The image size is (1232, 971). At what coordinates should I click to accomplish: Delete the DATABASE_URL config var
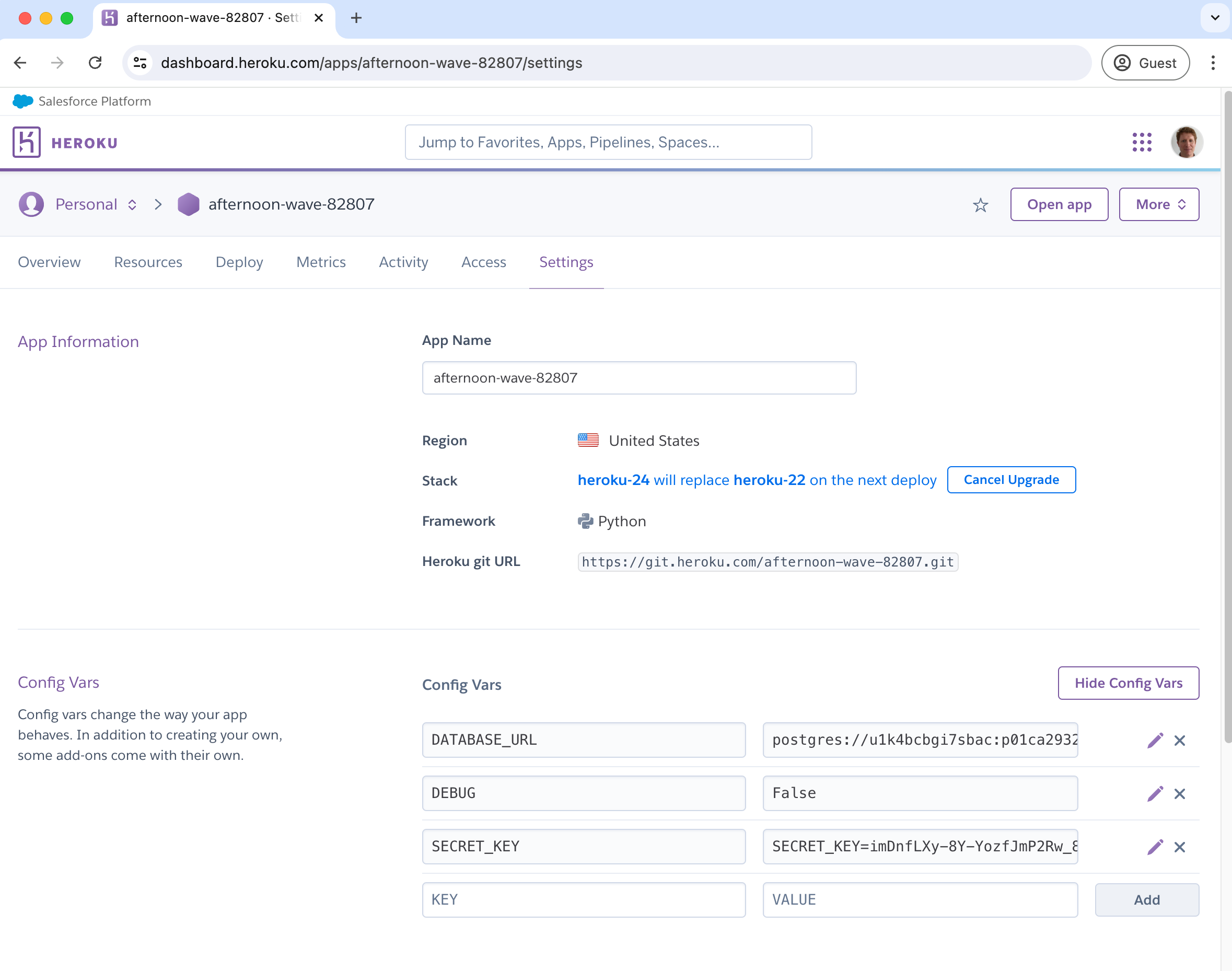pos(1180,740)
